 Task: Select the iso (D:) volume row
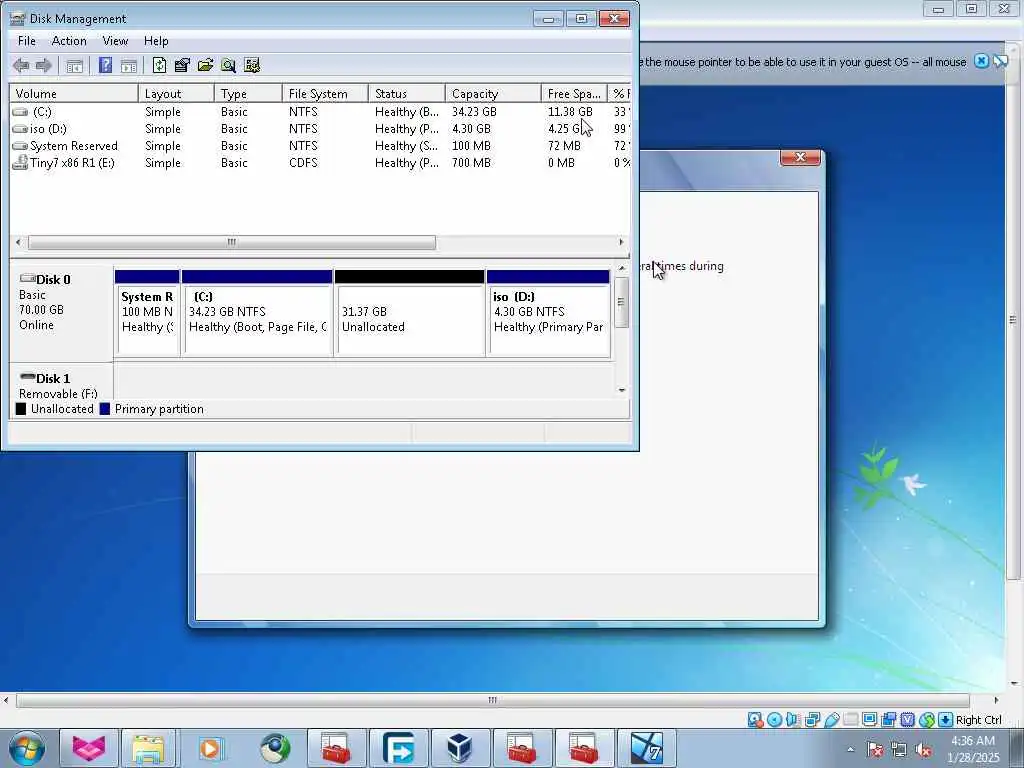[x=320, y=129]
